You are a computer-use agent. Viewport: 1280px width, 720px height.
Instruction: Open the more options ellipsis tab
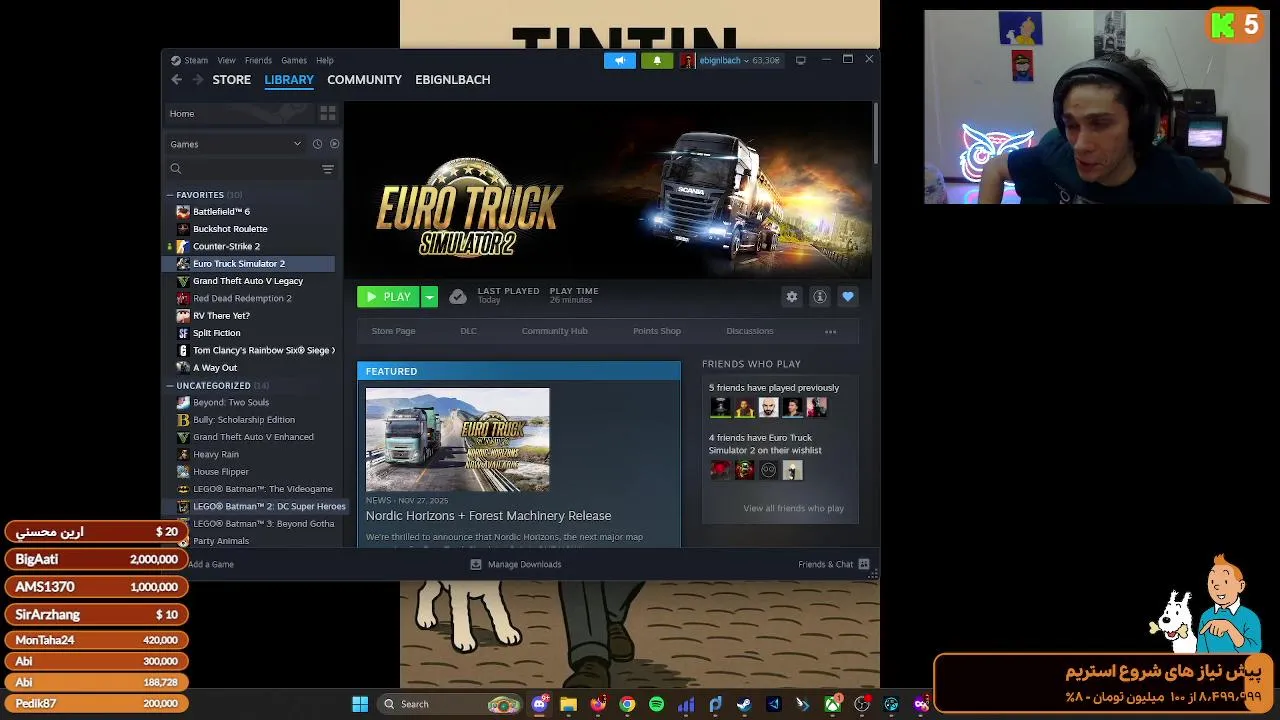pyautogui.click(x=830, y=331)
